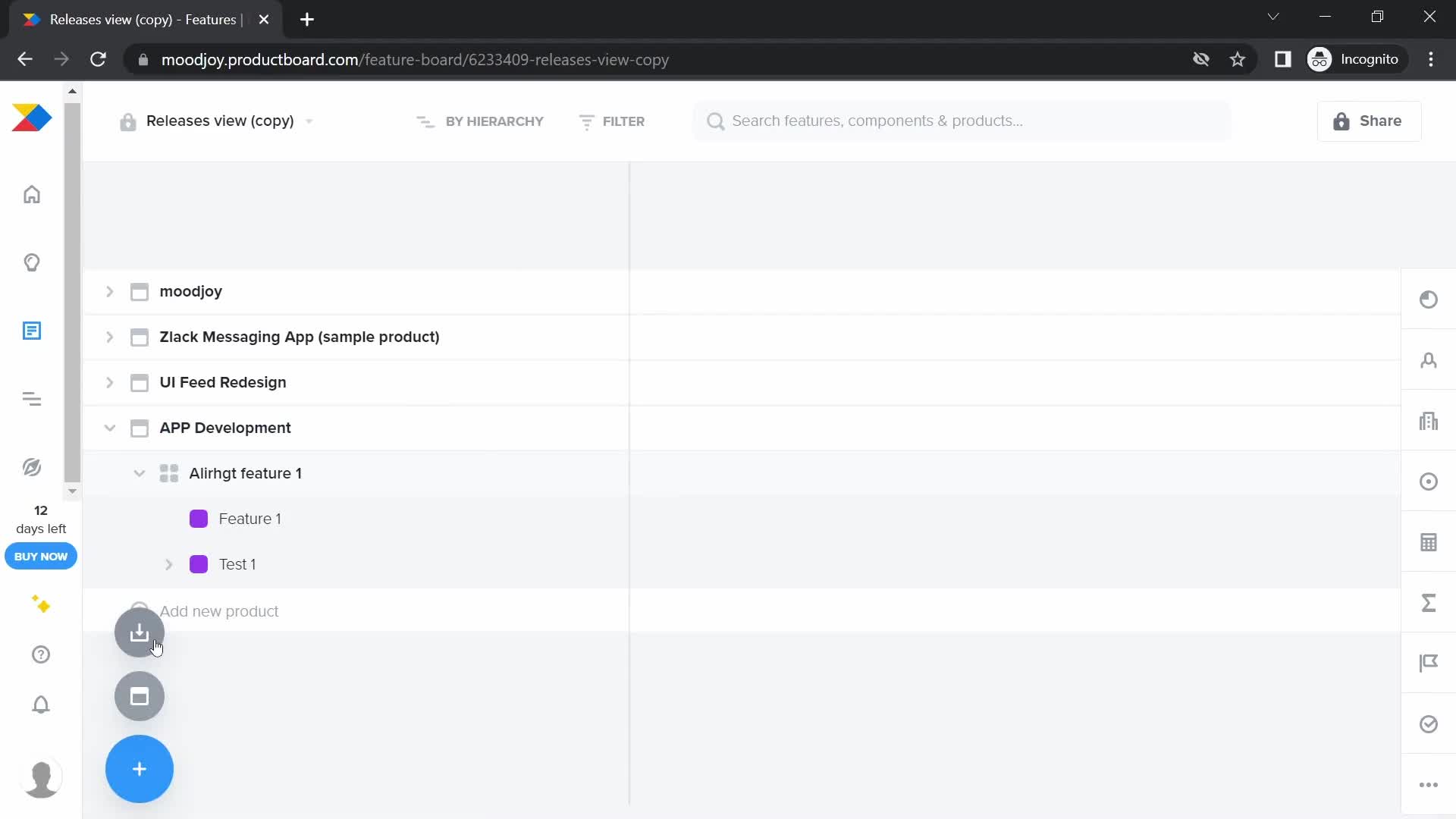The width and height of the screenshot is (1456, 819).
Task: Click purple status swatch of Feature 1
Action: (x=199, y=519)
